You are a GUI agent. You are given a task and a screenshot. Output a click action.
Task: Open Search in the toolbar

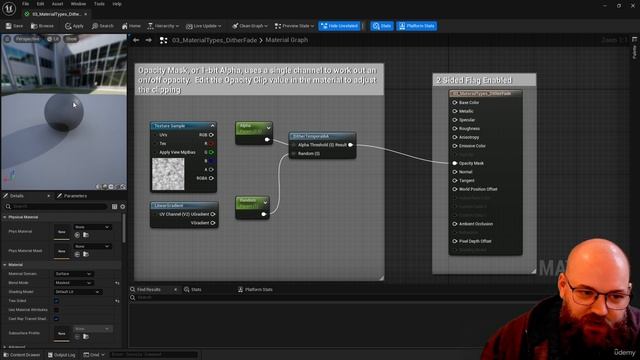[102, 26]
